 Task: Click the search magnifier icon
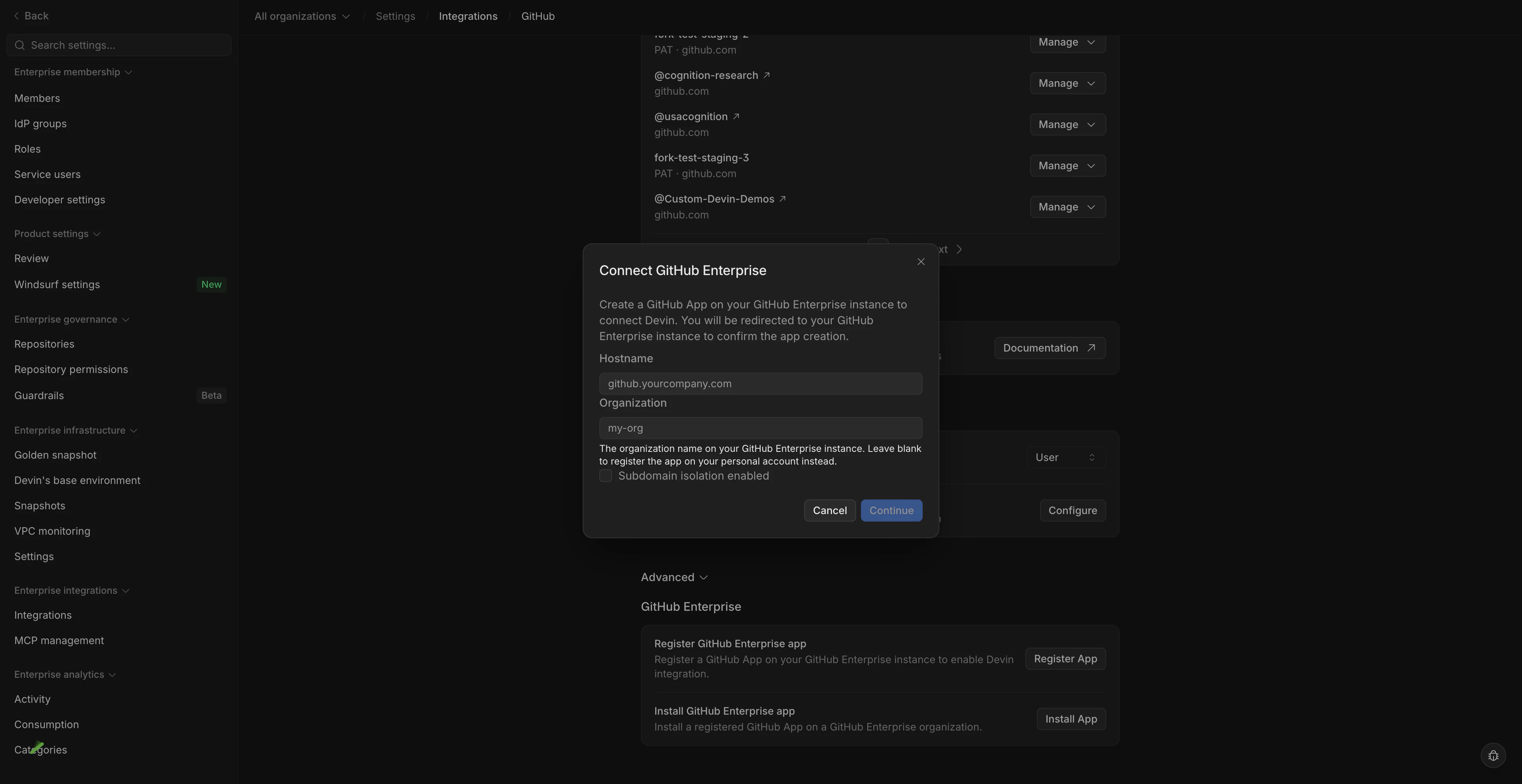tap(19, 45)
